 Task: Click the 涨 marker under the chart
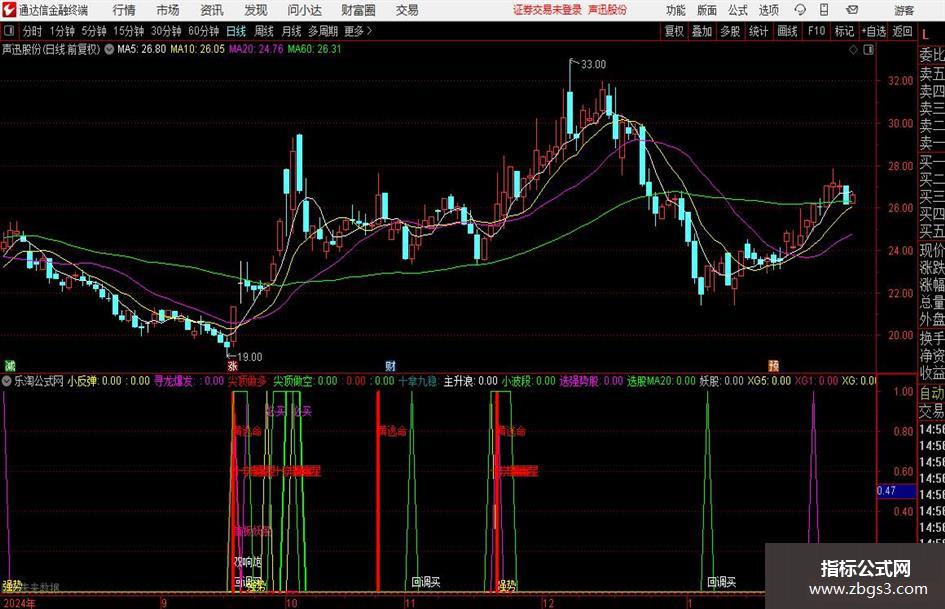pos(231,365)
